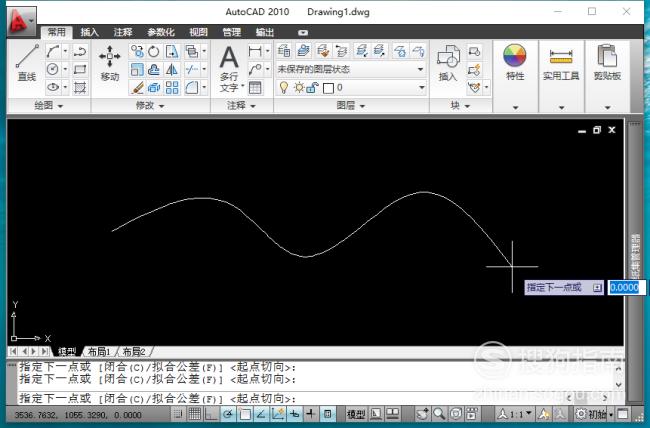The height and width of the screenshot is (428, 650).
Task: Switch to the 注释 ribbon tab
Action: 123,32
